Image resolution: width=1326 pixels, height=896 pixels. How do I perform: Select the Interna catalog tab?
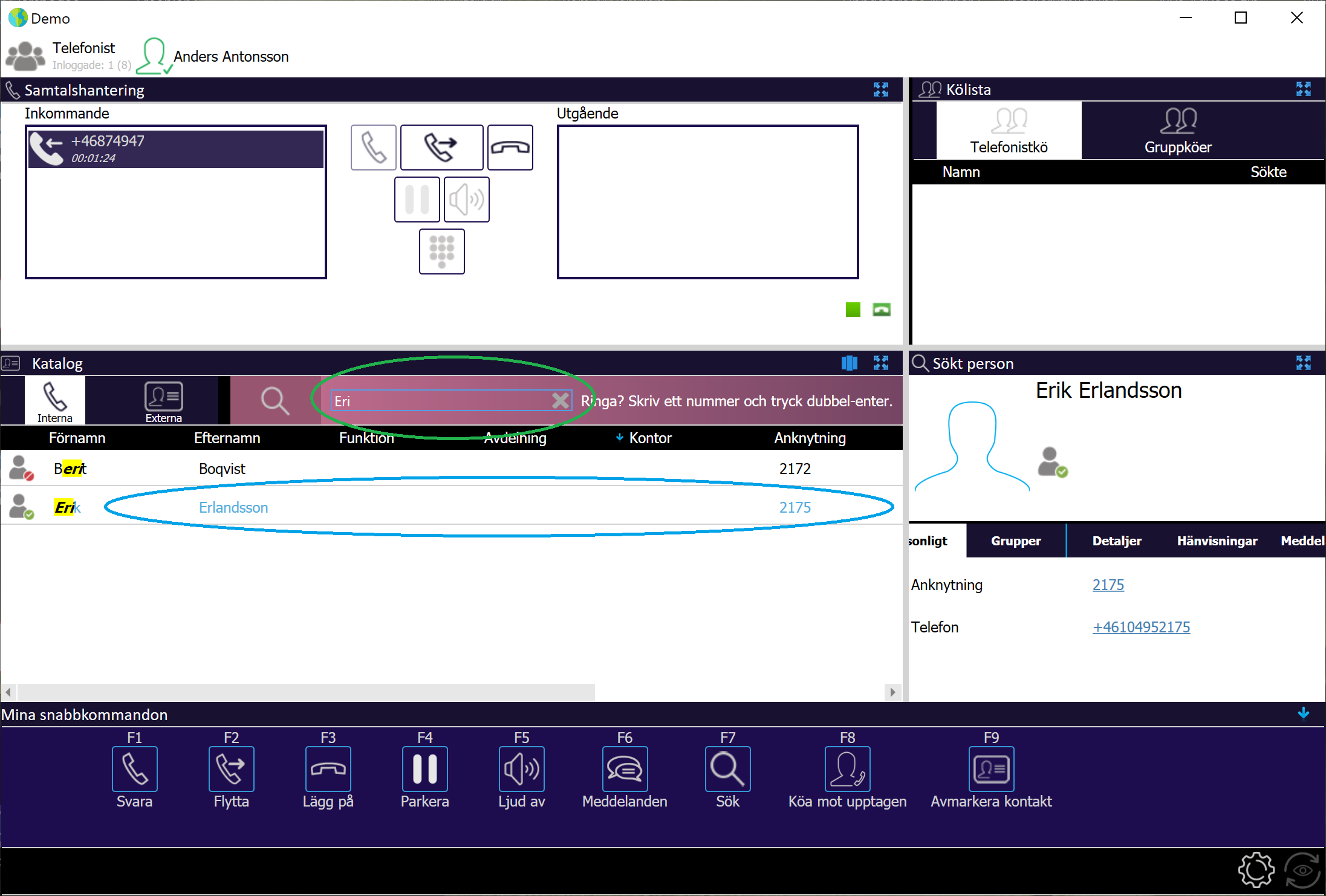pyautogui.click(x=54, y=401)
